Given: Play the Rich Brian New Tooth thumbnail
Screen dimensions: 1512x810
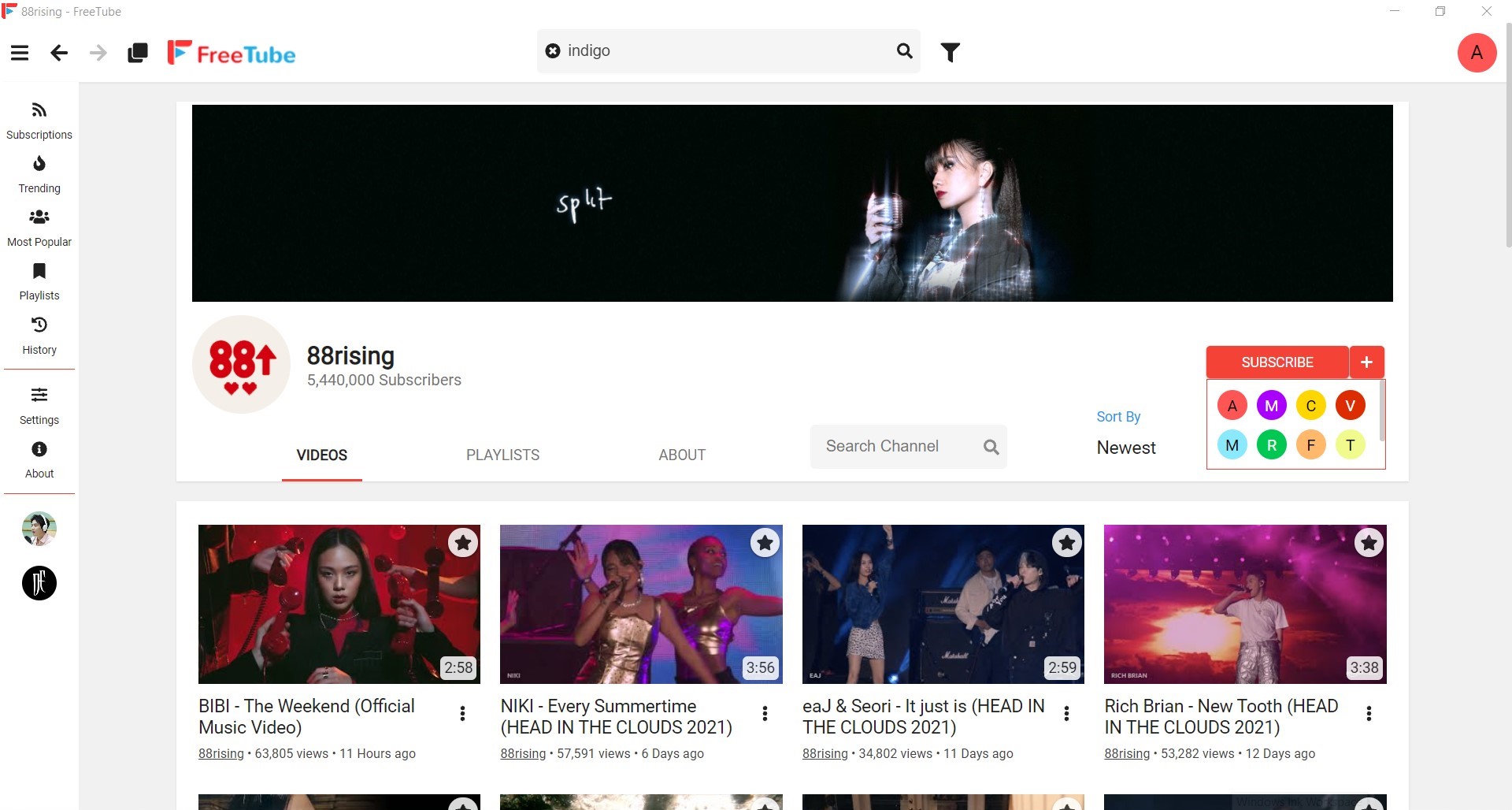Looking at the screenshot, I should point(1245,604).
